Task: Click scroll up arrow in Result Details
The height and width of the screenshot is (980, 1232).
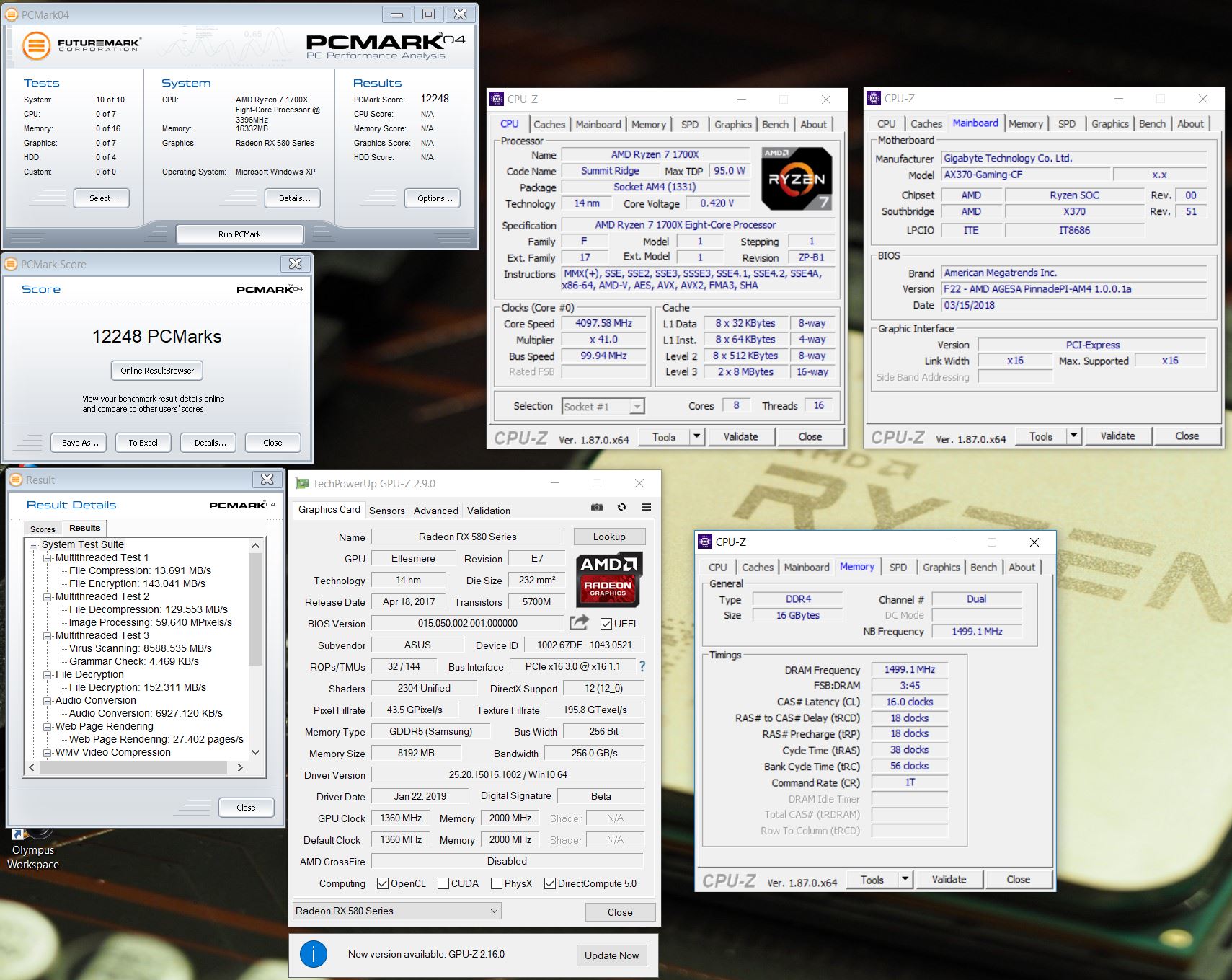Action: pyautogui.click(x=255, y=546)
